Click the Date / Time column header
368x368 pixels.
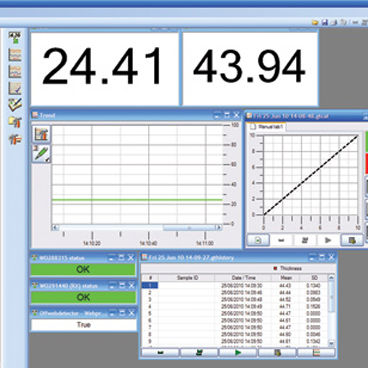tap(243, 277)
